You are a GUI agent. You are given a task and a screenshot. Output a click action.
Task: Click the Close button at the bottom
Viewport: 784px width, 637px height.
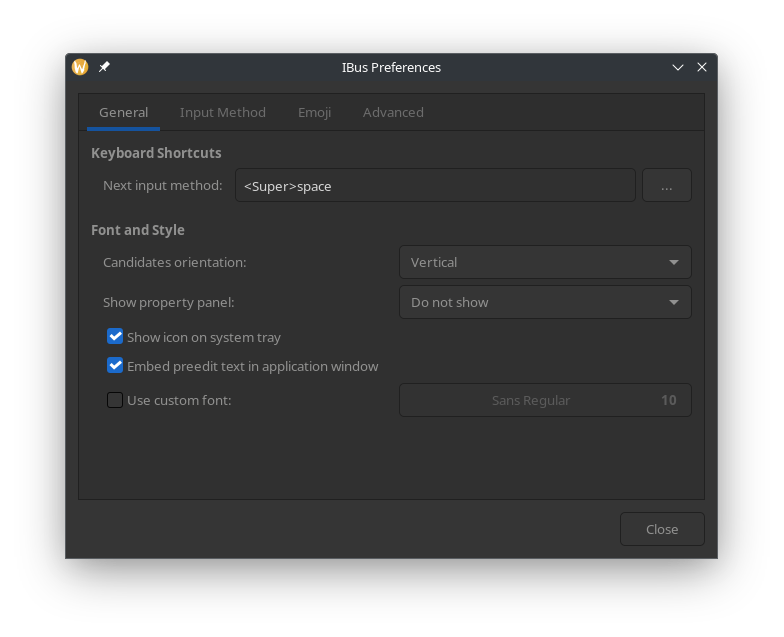coord(662,529)
